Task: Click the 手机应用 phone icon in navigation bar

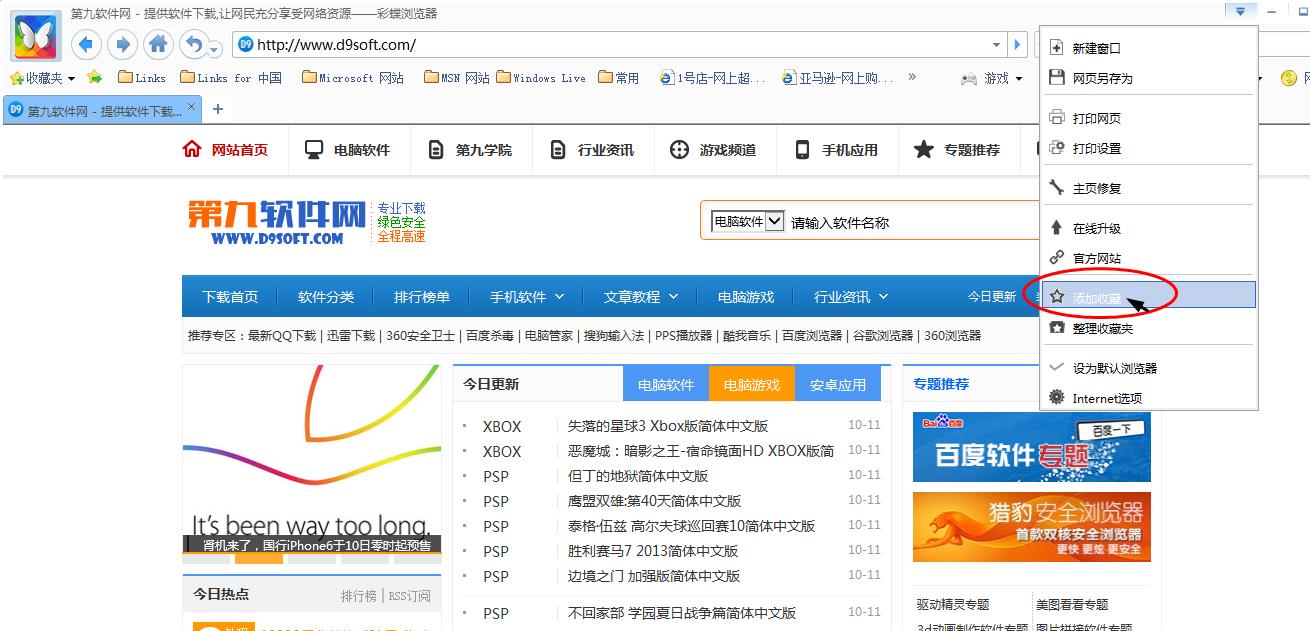Action: pyautogui.click(x=802, y=149)
